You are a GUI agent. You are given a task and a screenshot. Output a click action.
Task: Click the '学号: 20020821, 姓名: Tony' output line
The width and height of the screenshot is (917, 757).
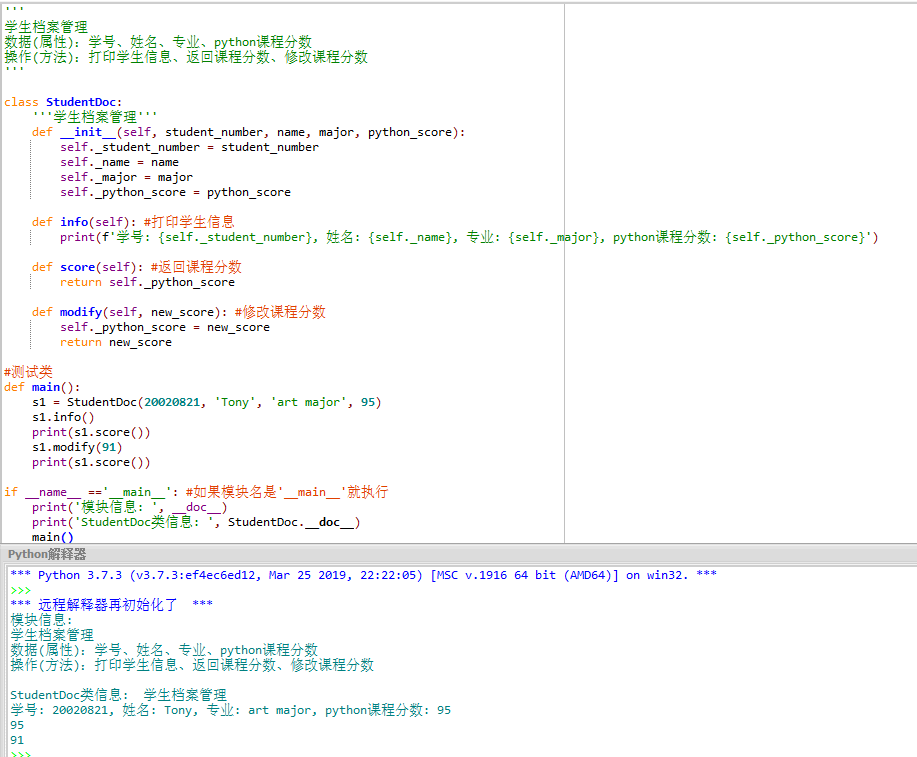230,710
